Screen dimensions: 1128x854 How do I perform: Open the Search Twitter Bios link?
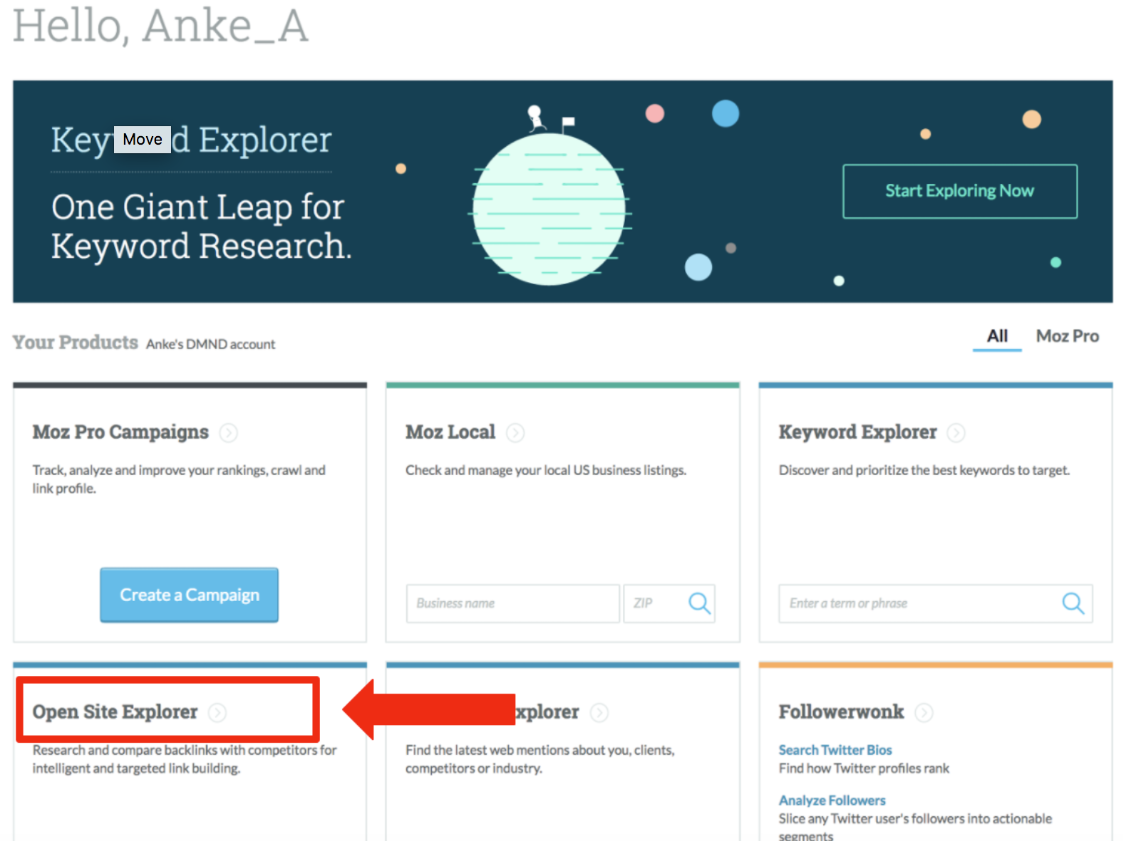click(835, 750)
